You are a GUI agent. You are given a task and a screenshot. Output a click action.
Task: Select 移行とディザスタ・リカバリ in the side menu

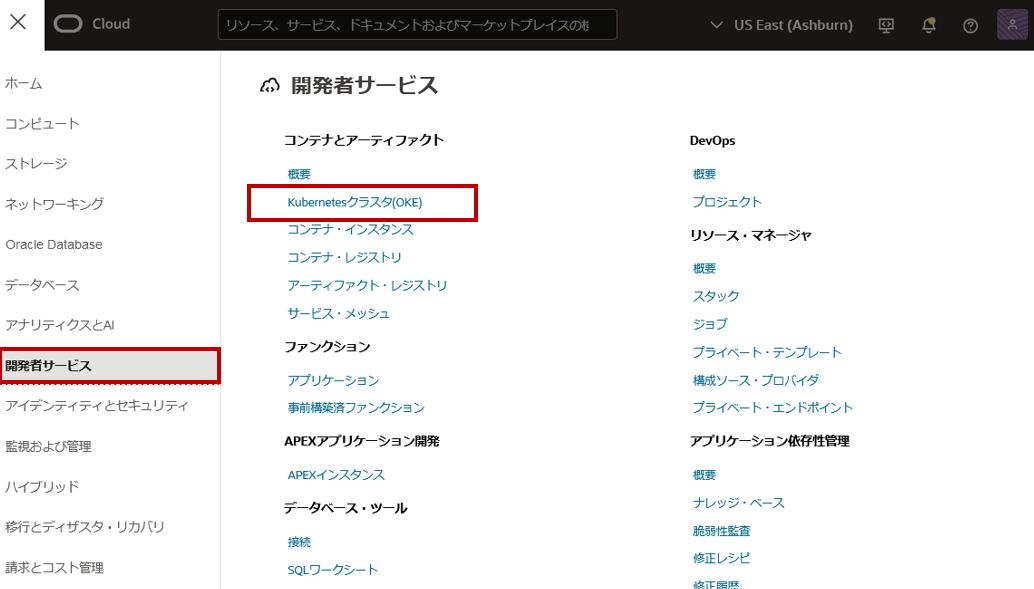tap(84, 527)
